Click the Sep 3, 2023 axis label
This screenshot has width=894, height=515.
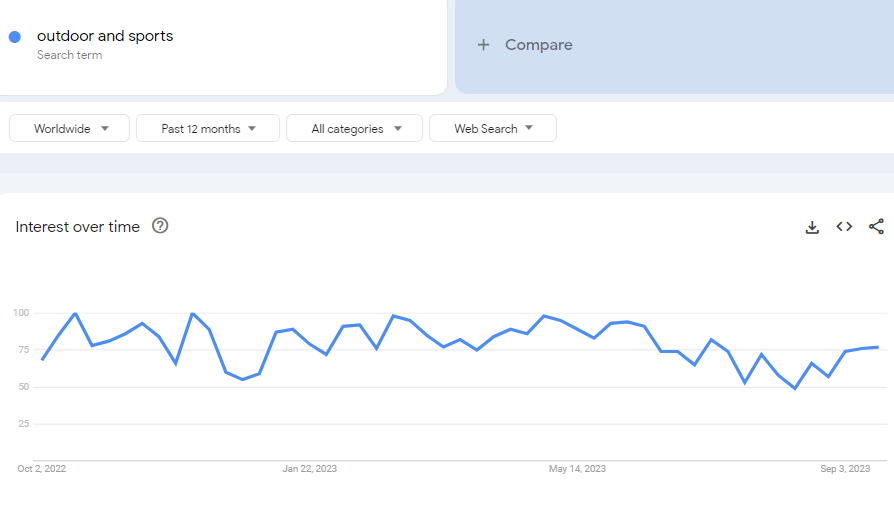point(845,468)
